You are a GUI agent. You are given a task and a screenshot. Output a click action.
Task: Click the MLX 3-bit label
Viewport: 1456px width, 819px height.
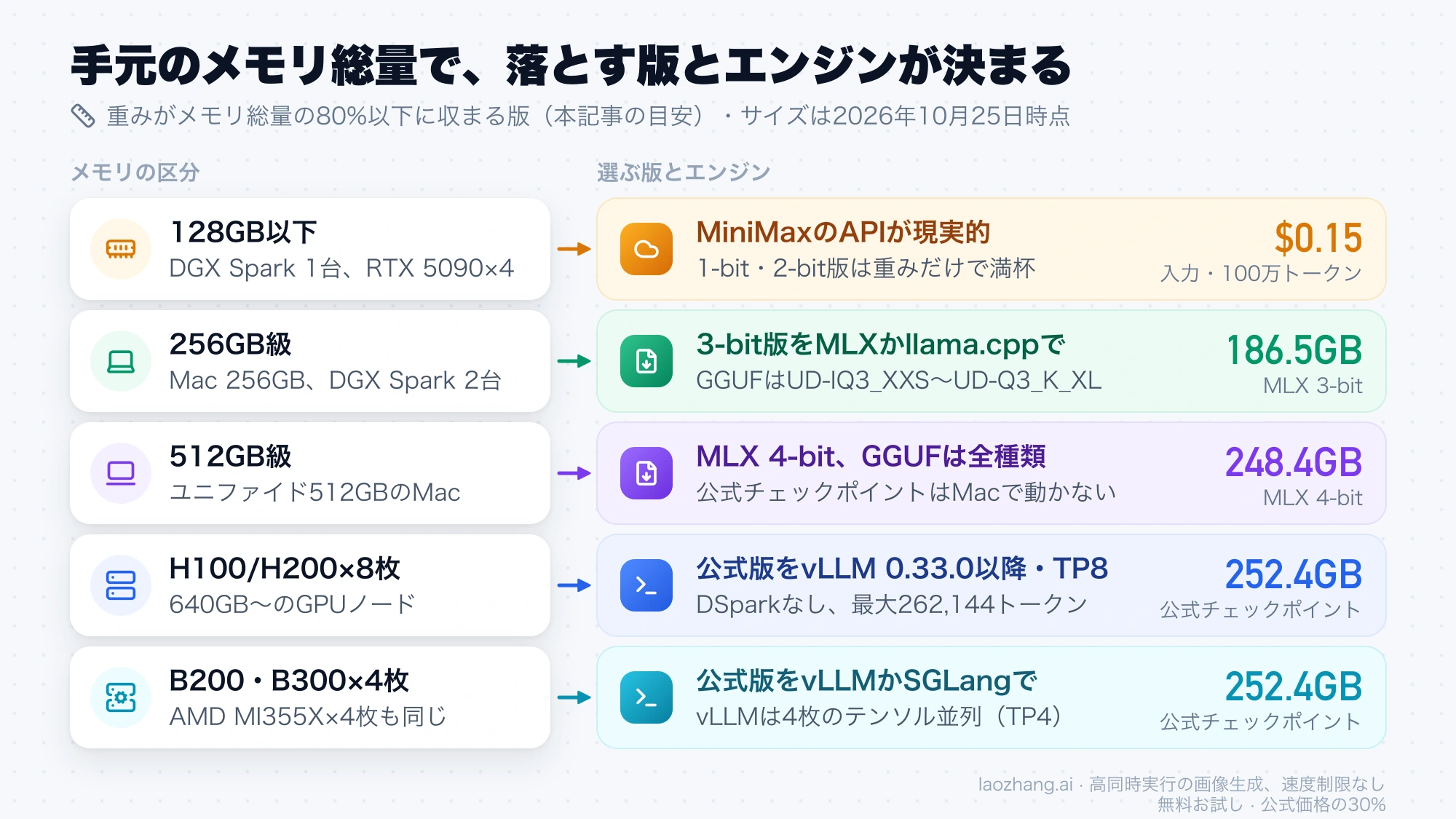[x=1313, y=386]
